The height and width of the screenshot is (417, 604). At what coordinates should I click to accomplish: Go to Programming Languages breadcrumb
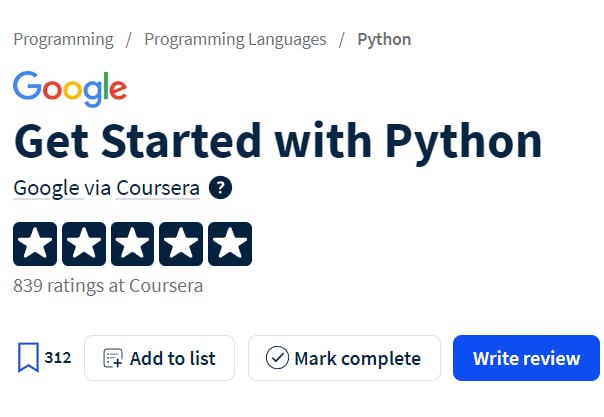pos(235,40)
